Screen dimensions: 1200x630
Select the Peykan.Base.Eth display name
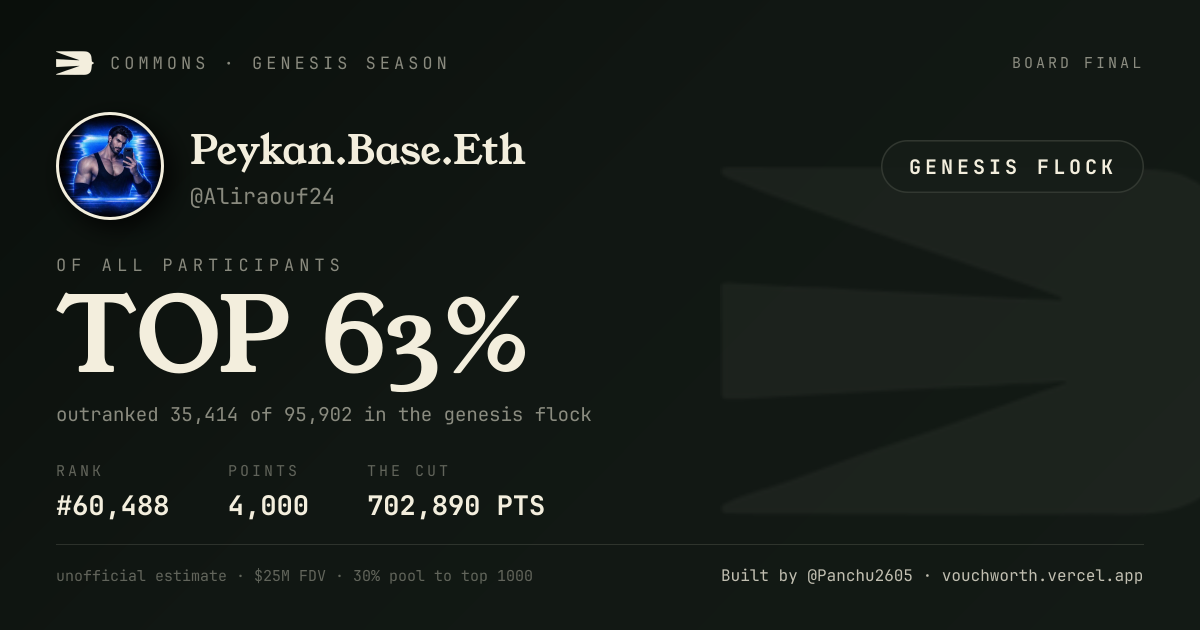click(x=357, y=150)
